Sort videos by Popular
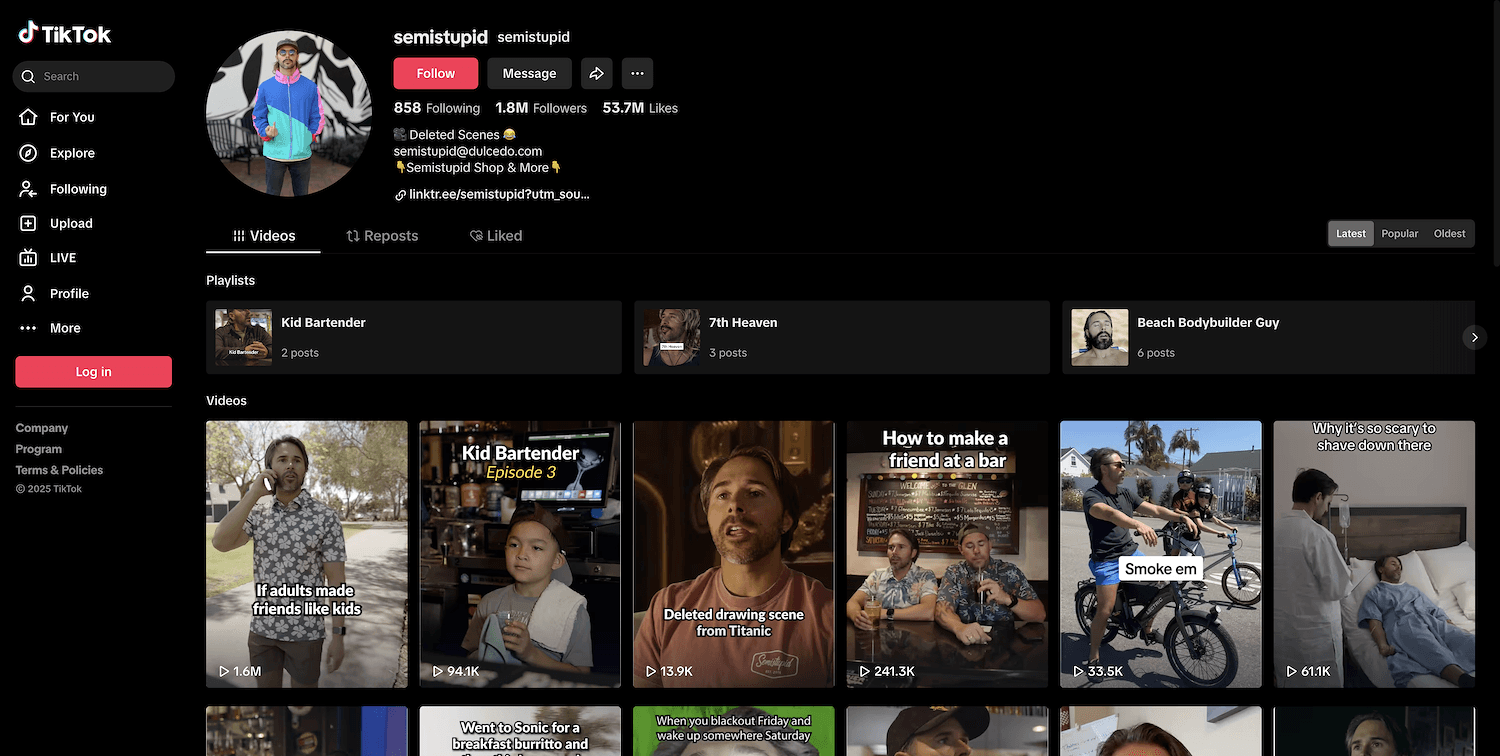This screenshot has width=1500, height=756. [1399, 234]
